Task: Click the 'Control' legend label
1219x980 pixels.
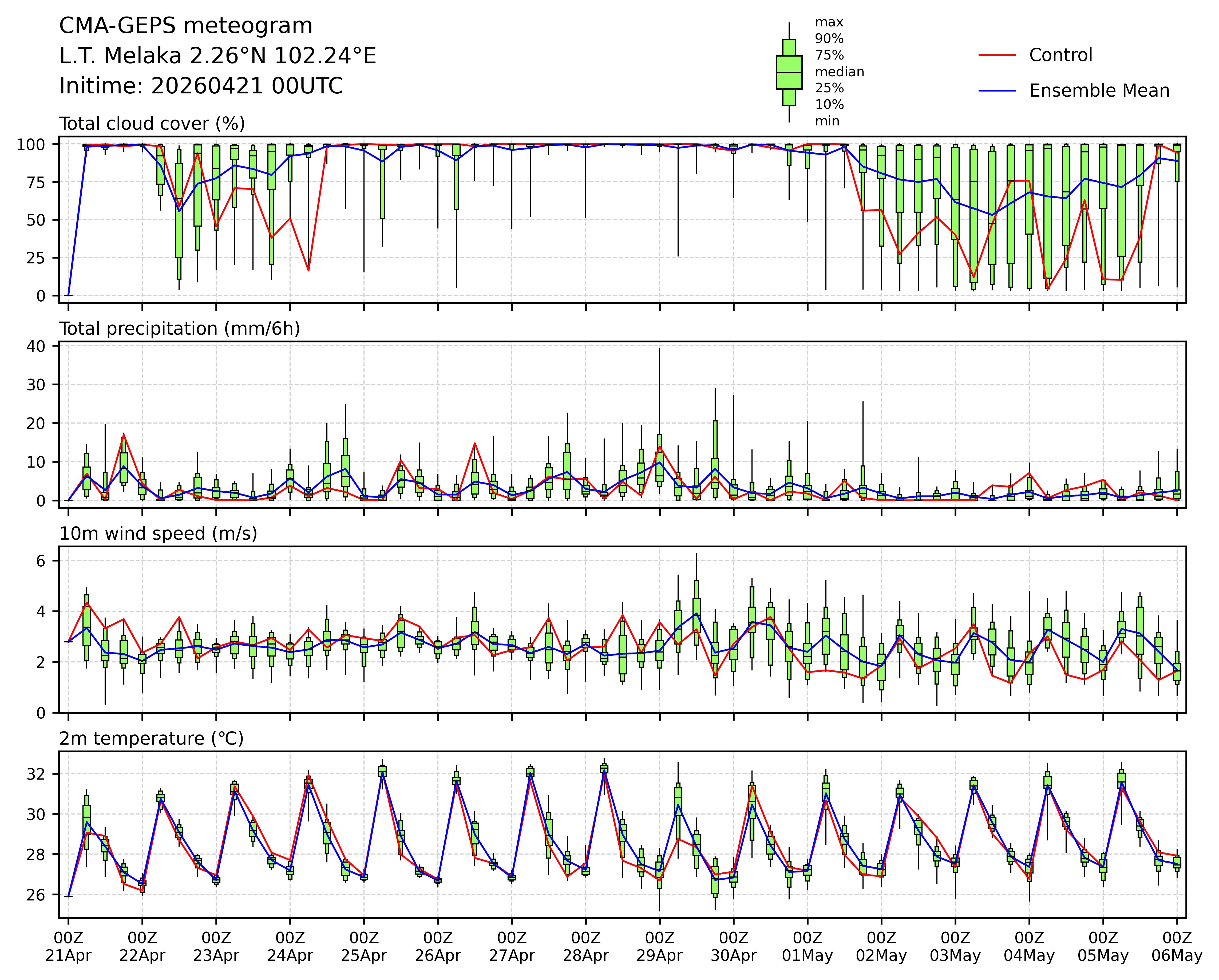Action: point(1061,56)
